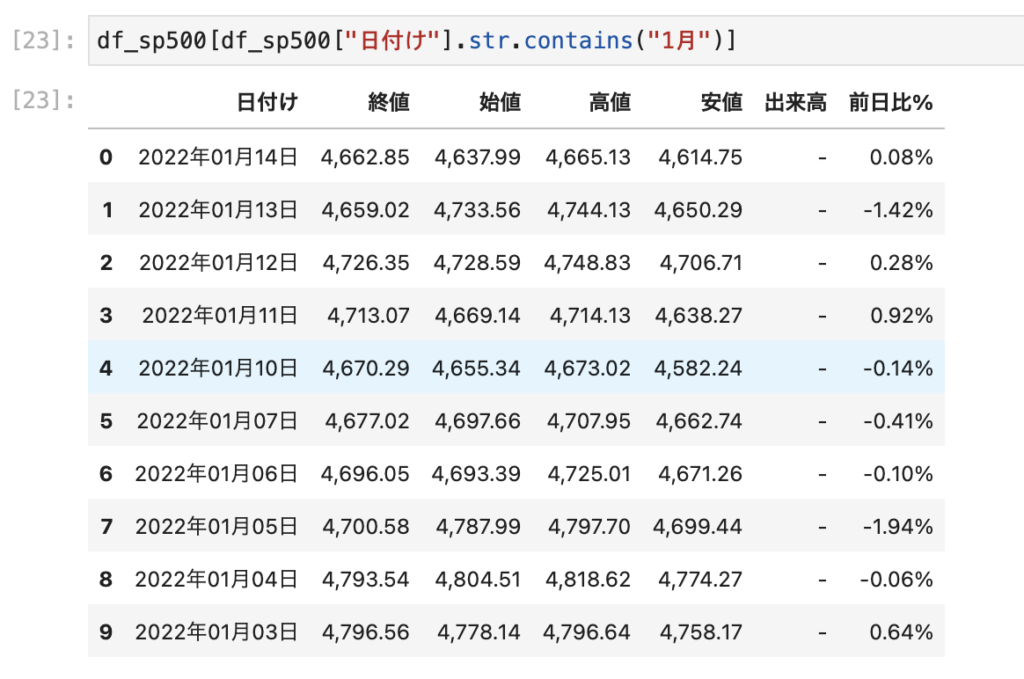The width and height of the screenshot is (1024, 679).
Task: Click closing value 4,796.56
Action: point(366,633)
